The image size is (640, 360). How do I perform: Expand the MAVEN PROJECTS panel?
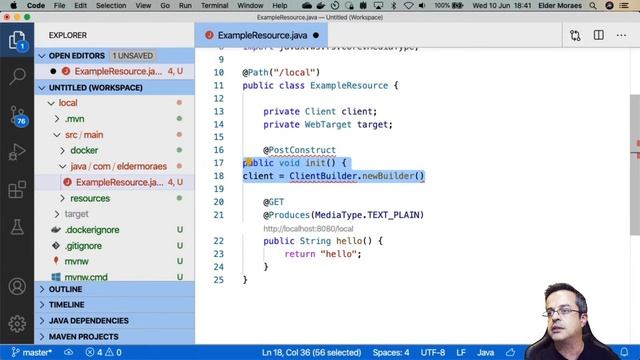(114, 337)
